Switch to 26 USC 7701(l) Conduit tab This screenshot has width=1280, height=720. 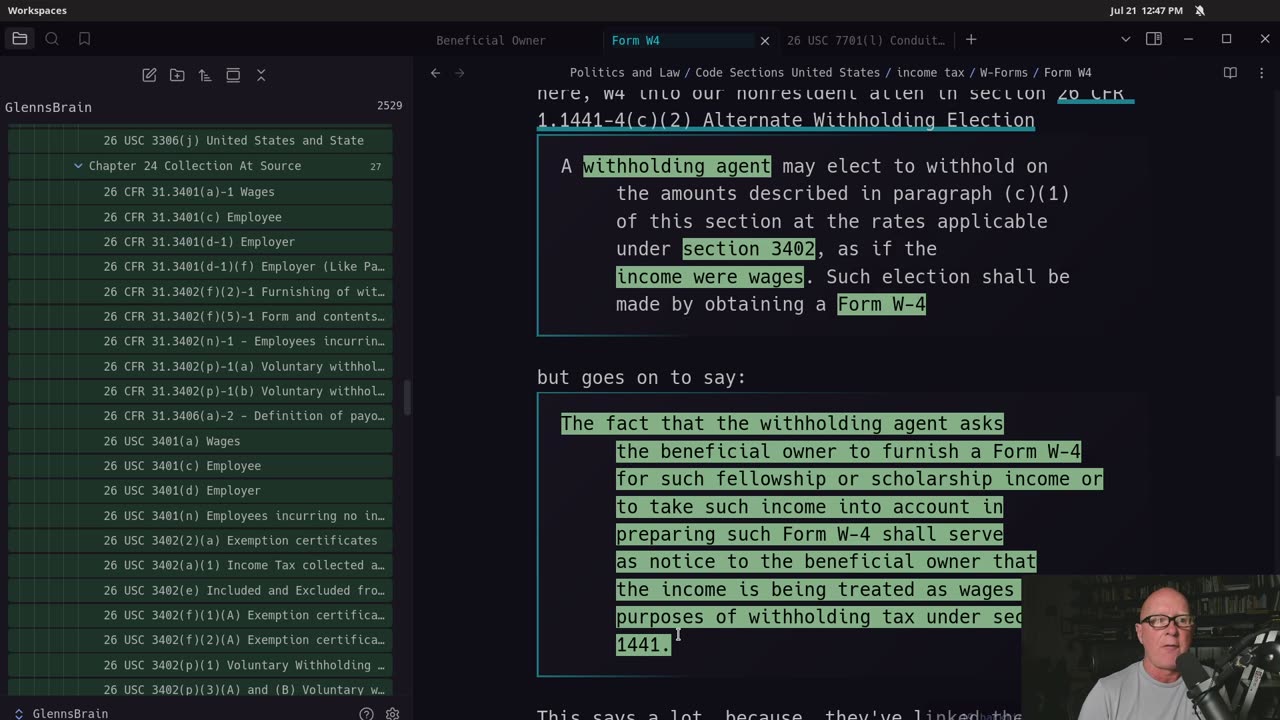point(866,41)
